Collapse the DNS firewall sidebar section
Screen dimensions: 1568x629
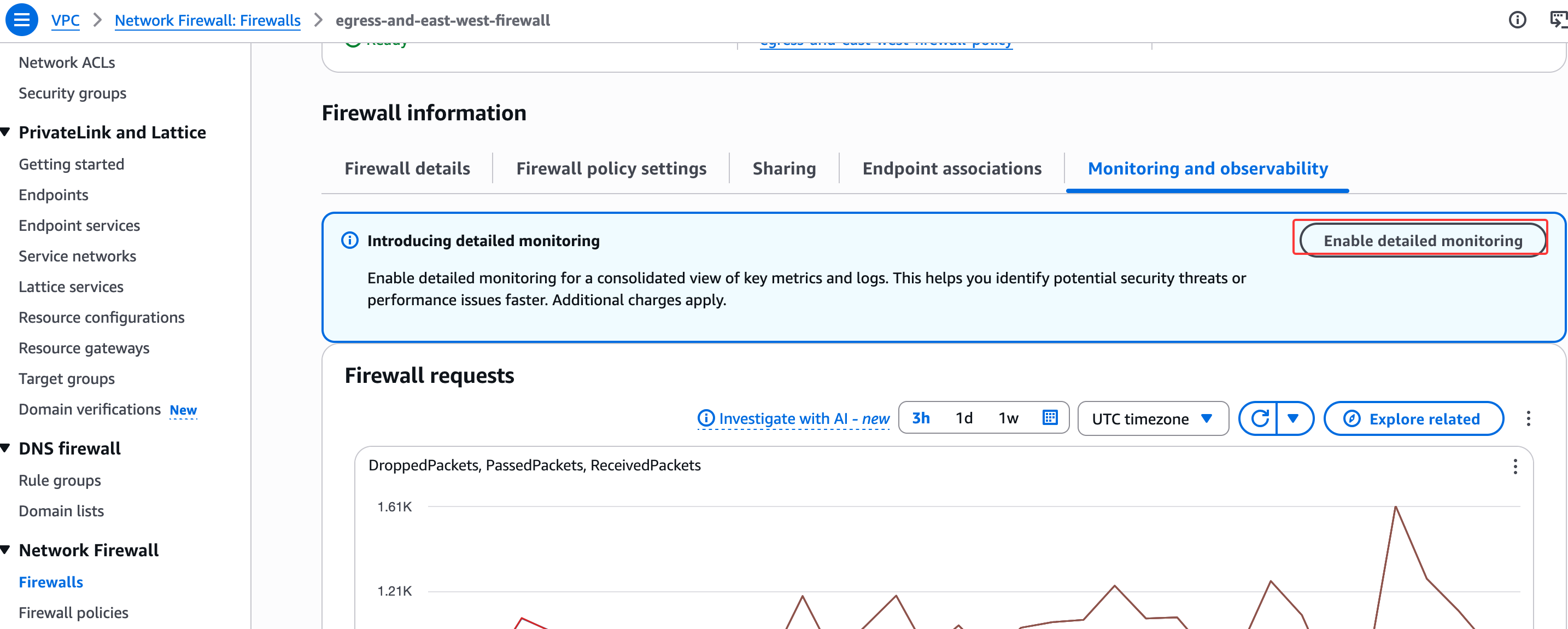tap(6, 448)
